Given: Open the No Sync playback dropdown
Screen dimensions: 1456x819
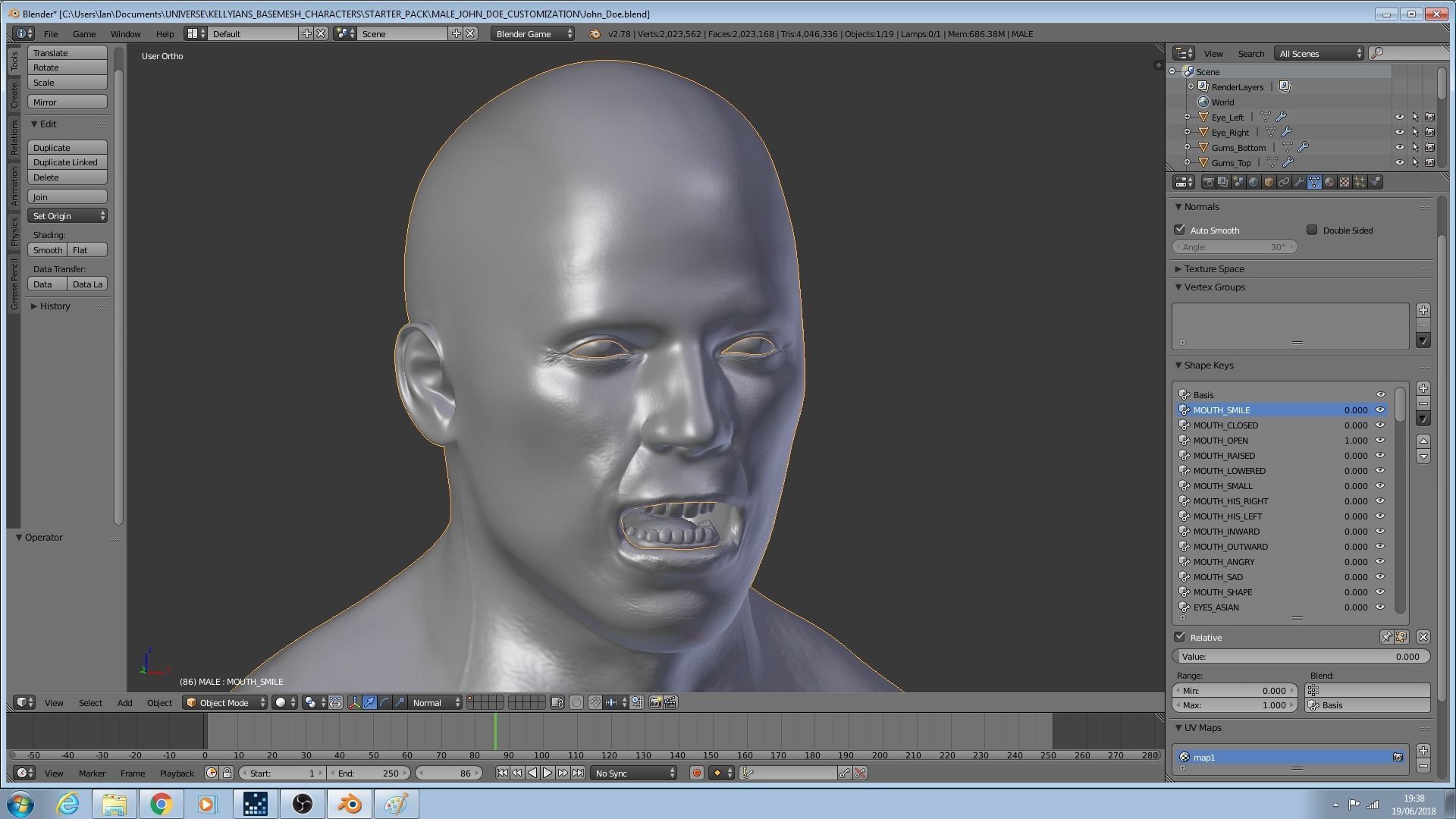Looking at the screenshot, I should (x=634, y=773).
